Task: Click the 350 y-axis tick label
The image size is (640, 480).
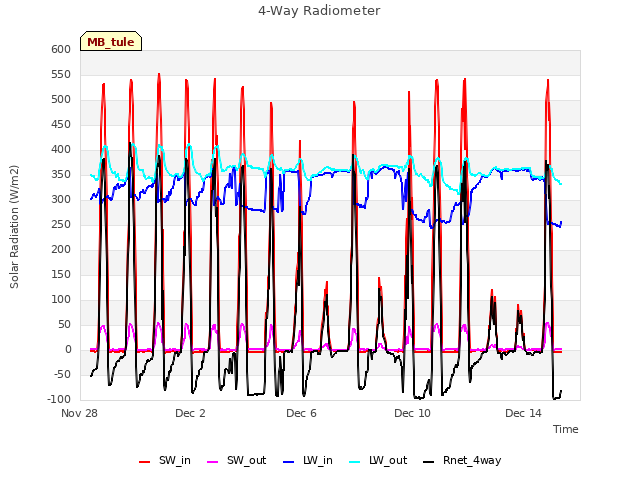Action: 61,174
